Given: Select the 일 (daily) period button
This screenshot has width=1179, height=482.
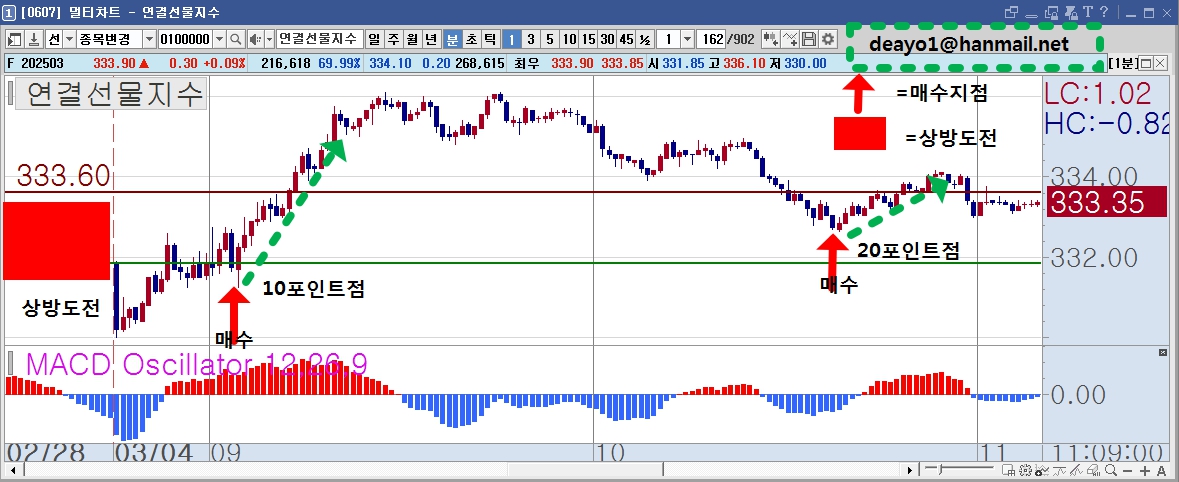Looking at the screenshot, I should (374, 39).
